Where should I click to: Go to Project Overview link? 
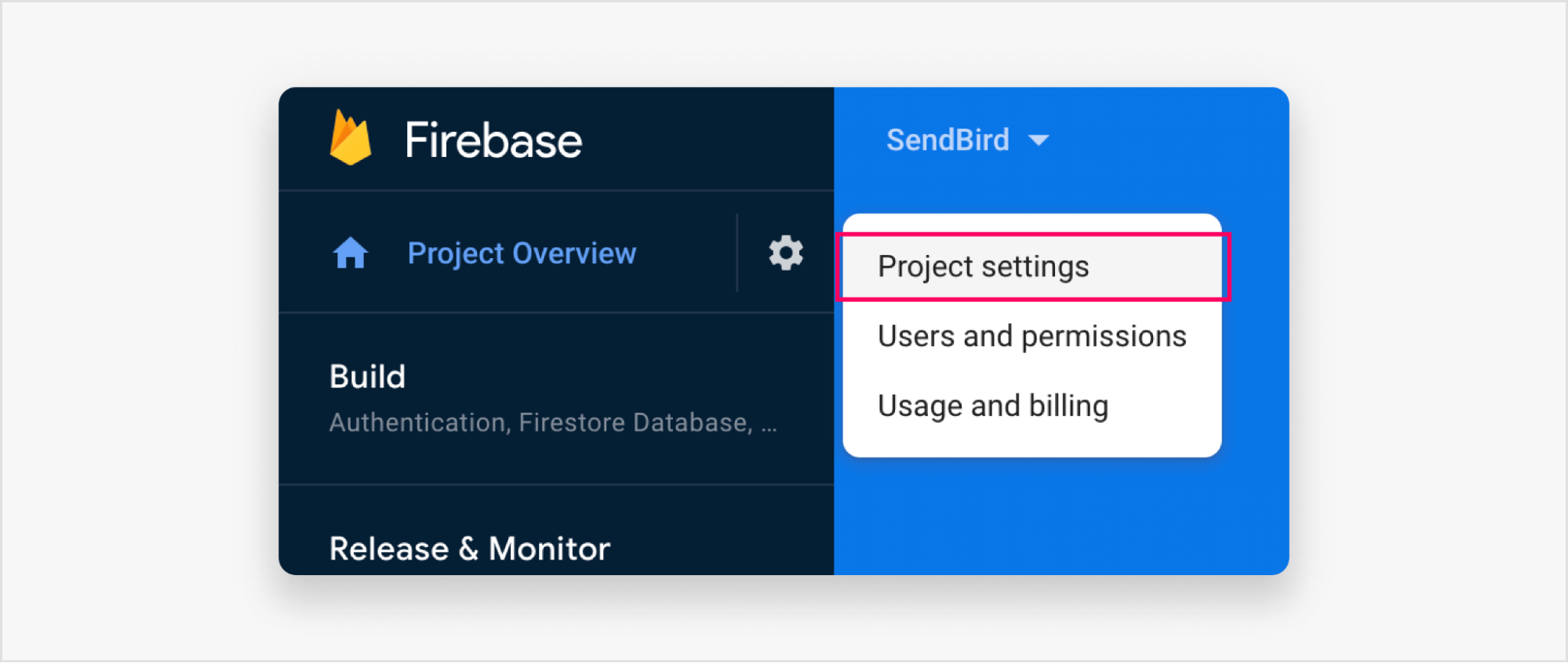(x=522, y=253)
